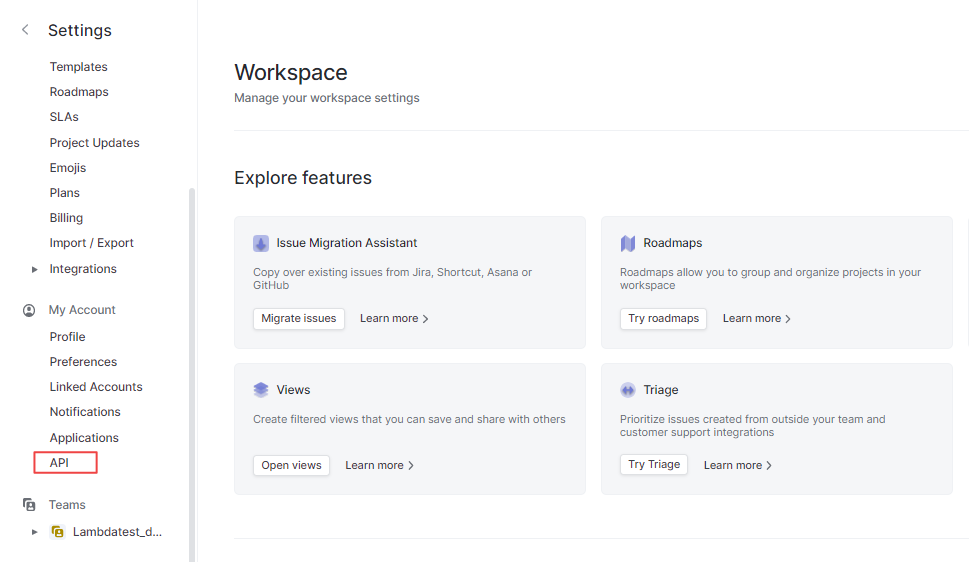Click the Lambdatest team avatar icon
Image resolution: width=969 pixels, height=562 pixels.
[58, 532]
